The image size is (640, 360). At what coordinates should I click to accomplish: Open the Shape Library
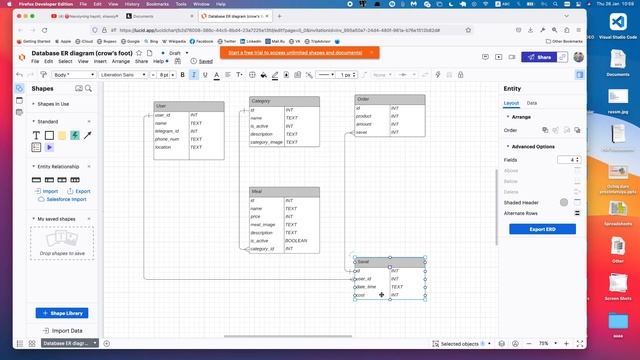tap(62, 313)
